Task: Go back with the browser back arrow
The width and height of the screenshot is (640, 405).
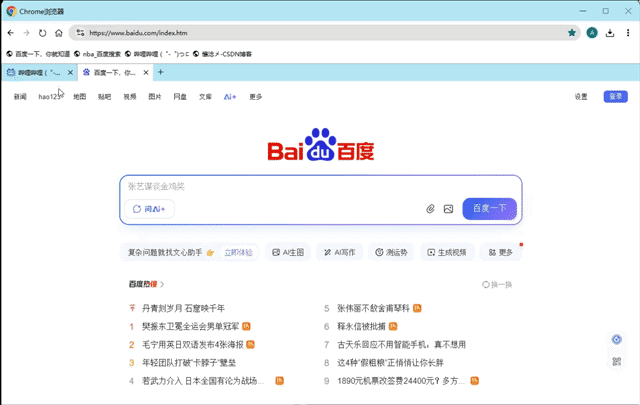Action: click(x=11, y=33)
